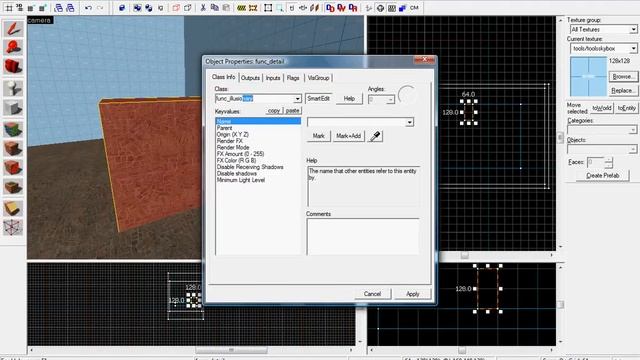Click the Angles compass dial
This screenshot has height=360, width=640.
click(x=407, y=95)
